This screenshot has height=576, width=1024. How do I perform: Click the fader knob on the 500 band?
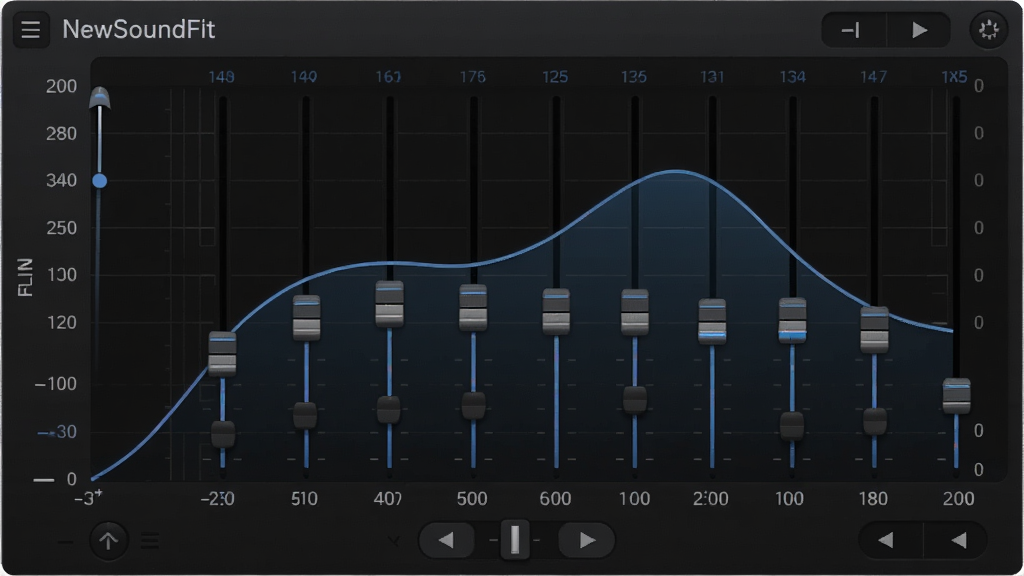point(473,308)
